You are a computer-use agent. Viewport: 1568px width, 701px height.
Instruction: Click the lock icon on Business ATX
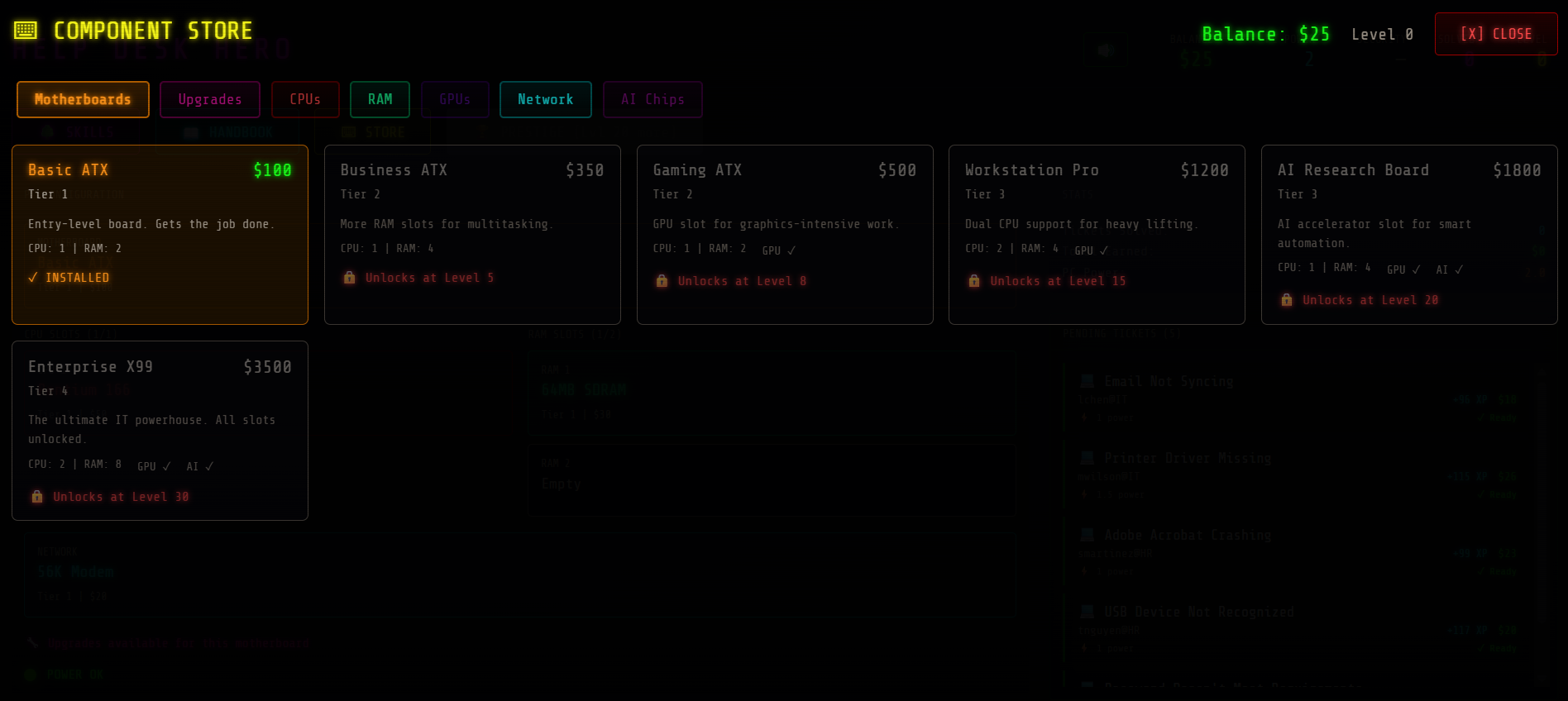pyautogui.click(x=349, y=278)
